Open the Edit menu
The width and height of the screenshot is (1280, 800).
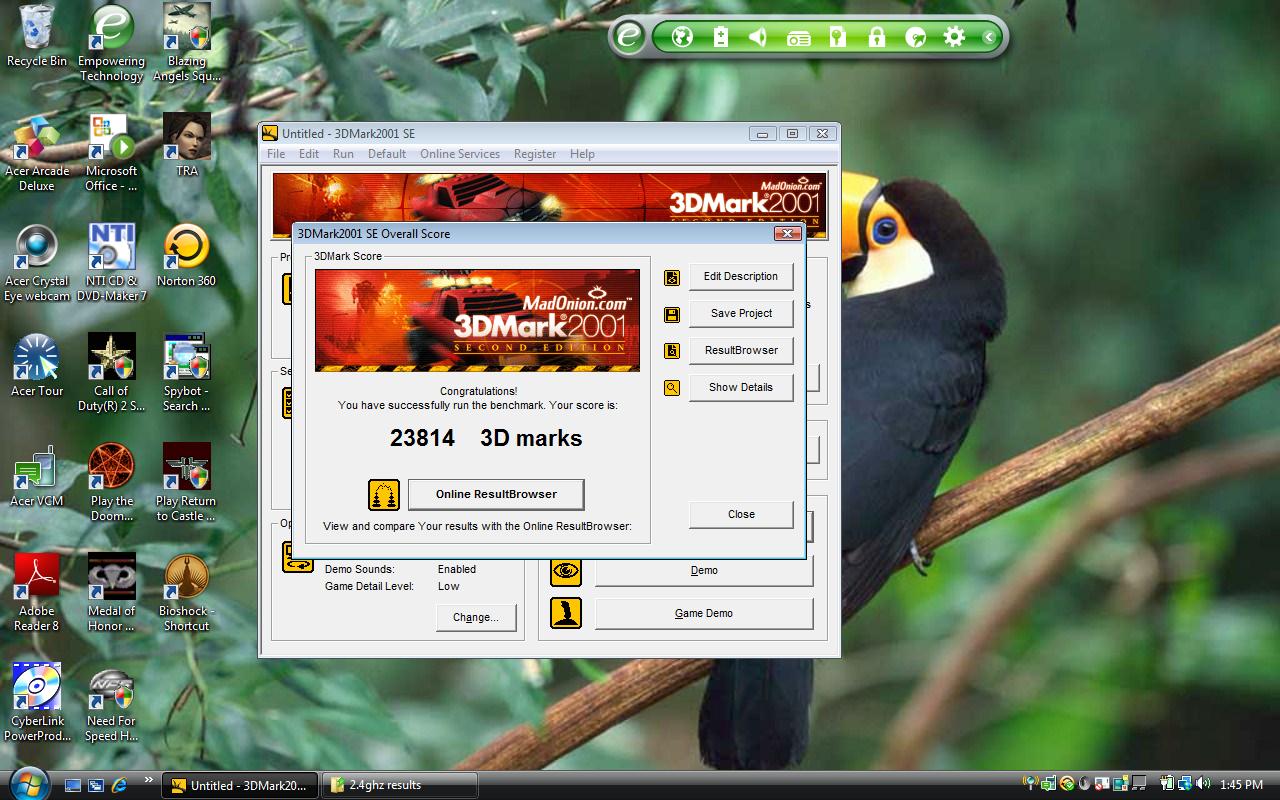309,154
